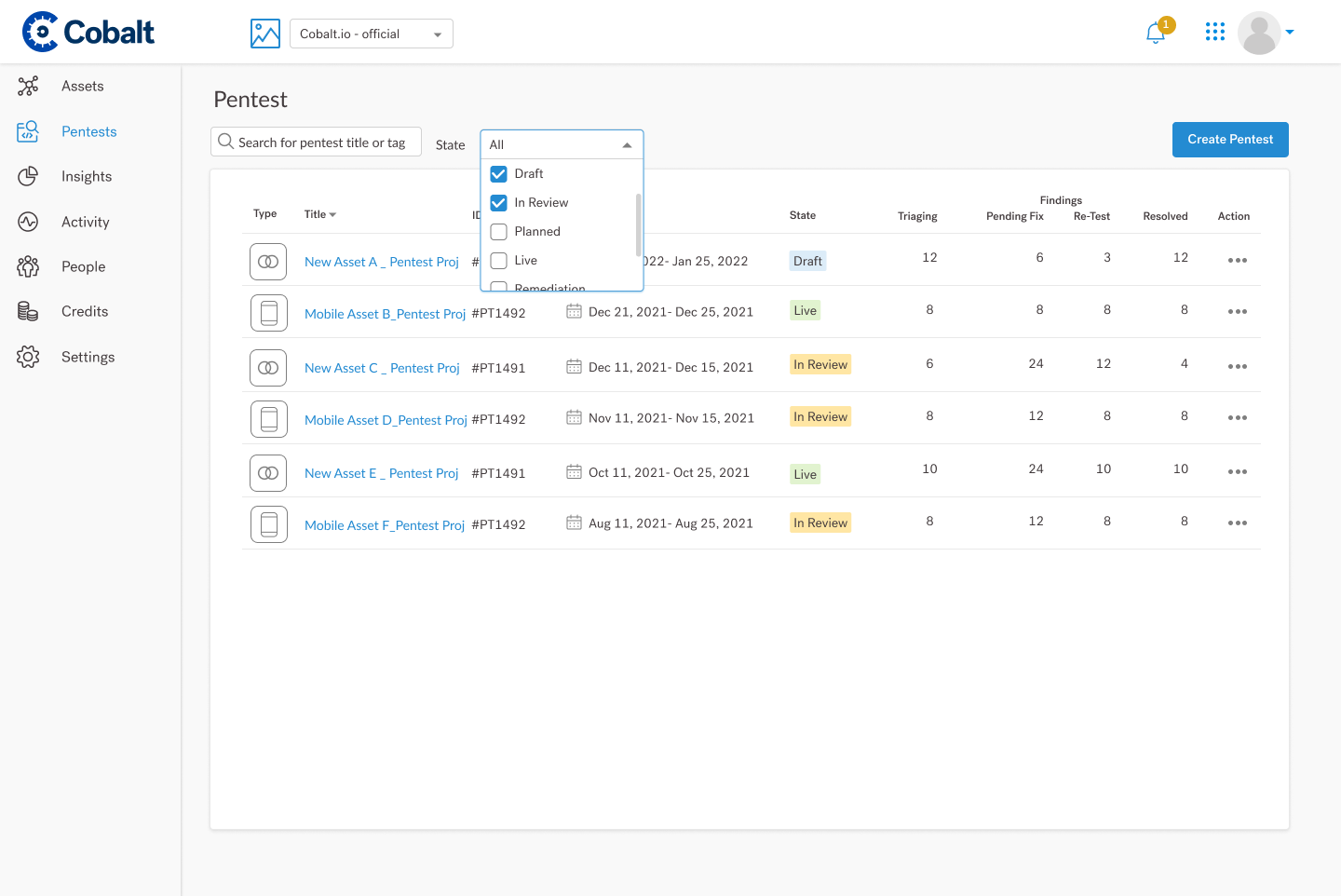Open New Asset A _ Pentest Proj link
Screen dimensions: 1341x896
click(x=382, y=262)
